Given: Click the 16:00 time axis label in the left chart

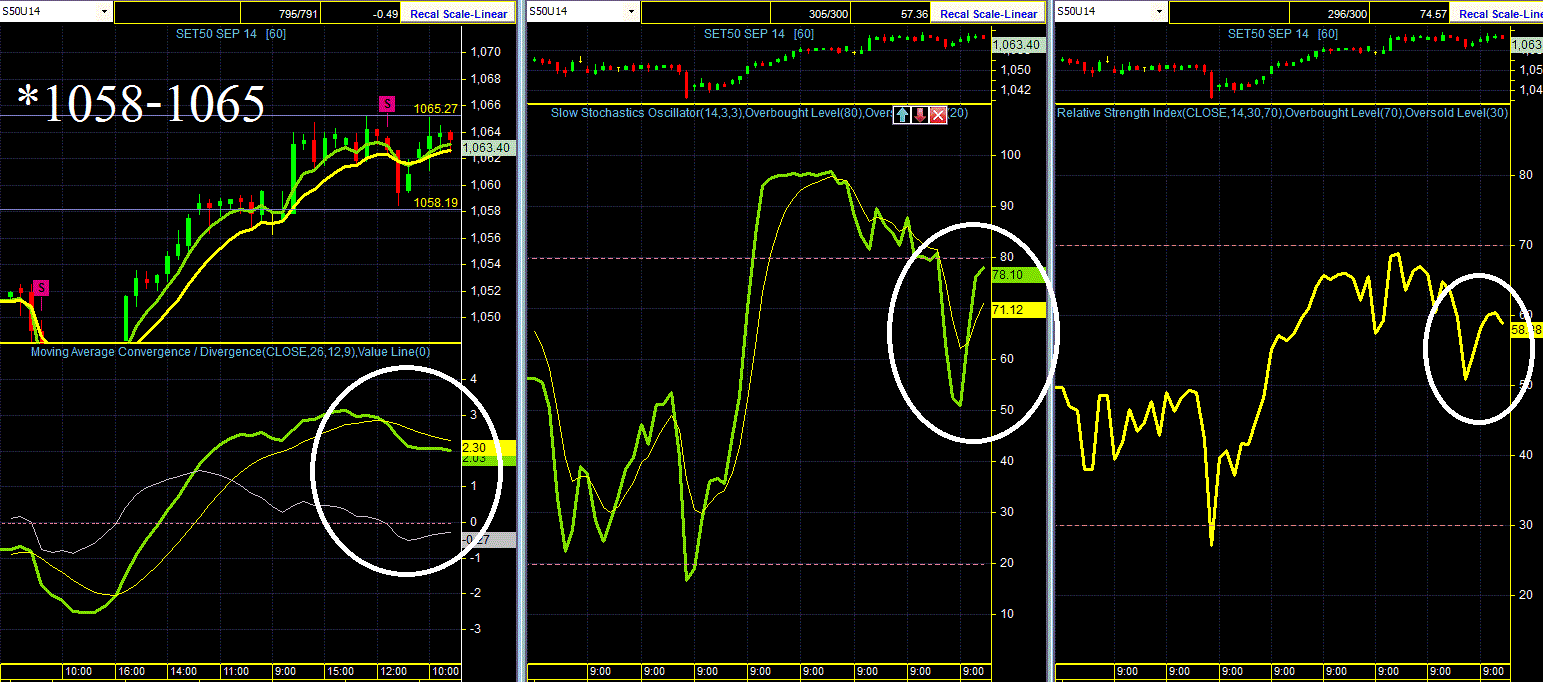Looking at the screenshot, I should [x=130, y=671].
